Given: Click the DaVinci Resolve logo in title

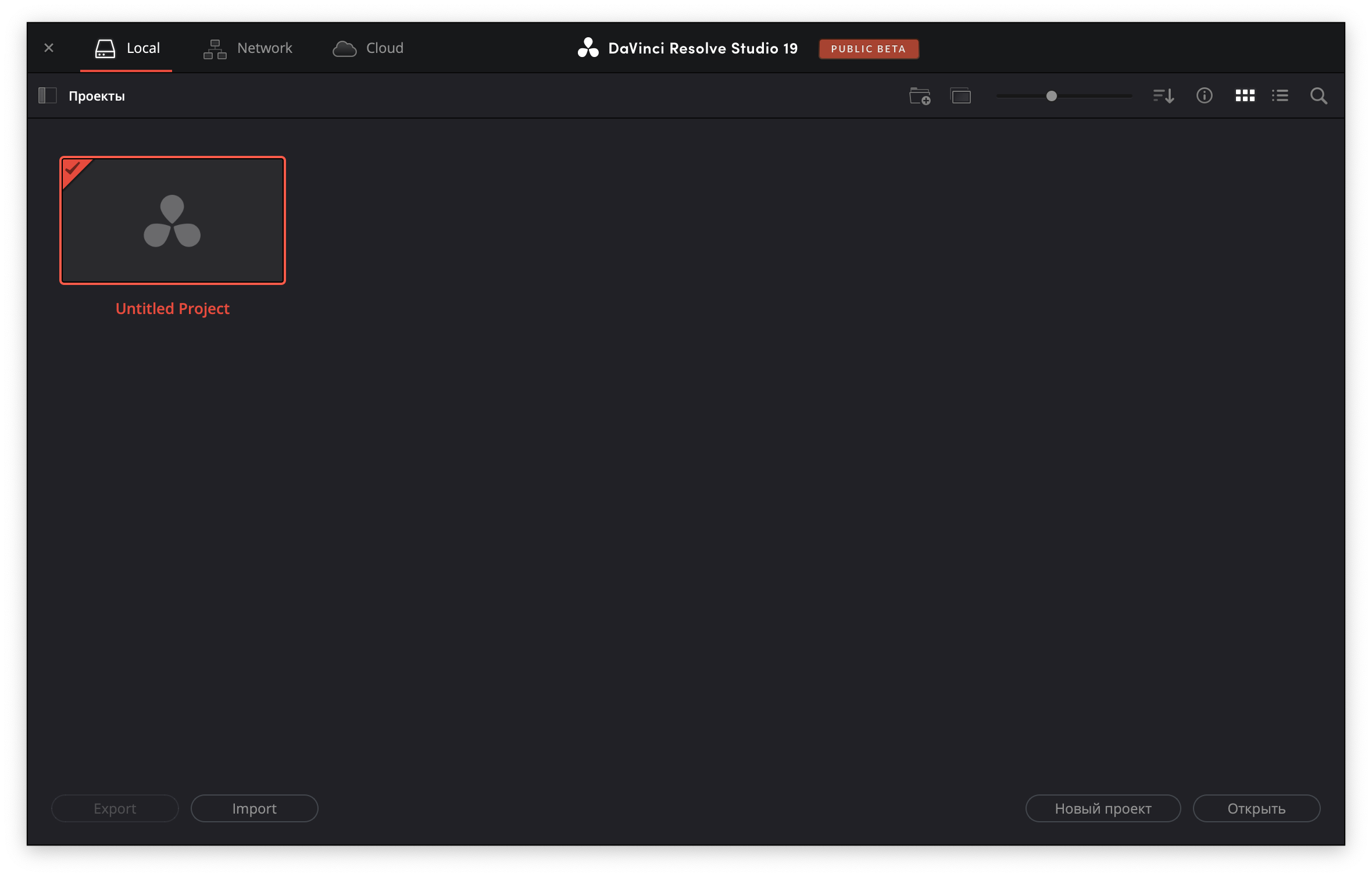Looking at the screenshot, I should pos(588,48).
